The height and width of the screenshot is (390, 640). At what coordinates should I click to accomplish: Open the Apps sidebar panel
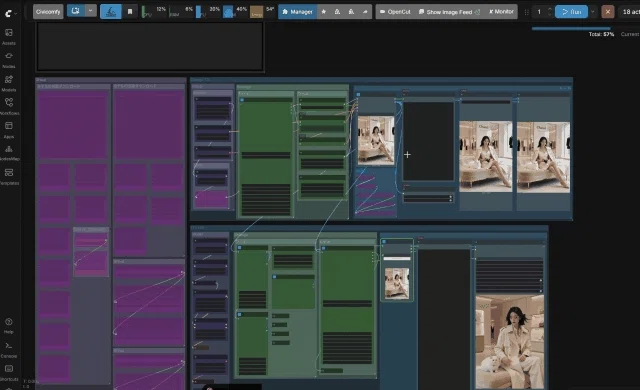(9, 130)
